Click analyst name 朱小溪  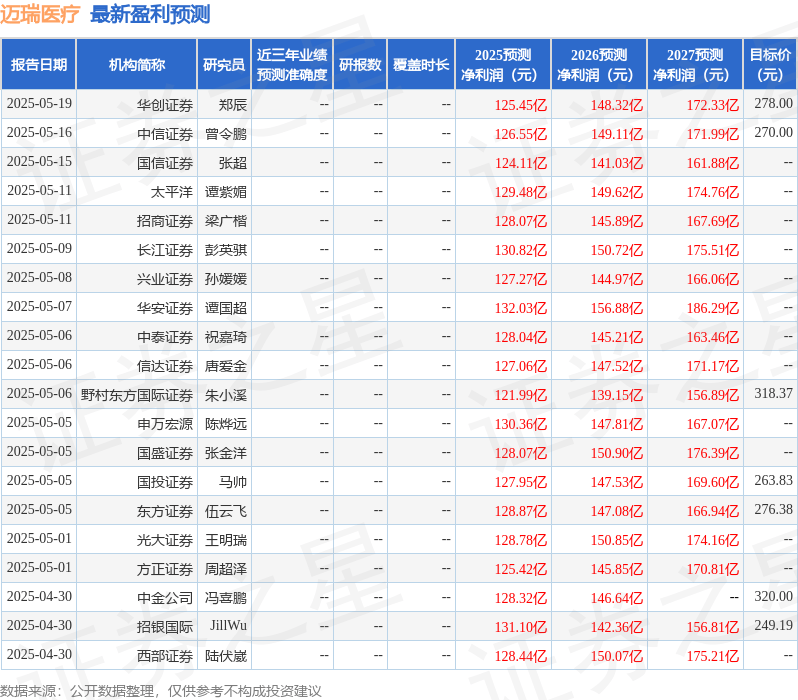(x=226, y=395)
